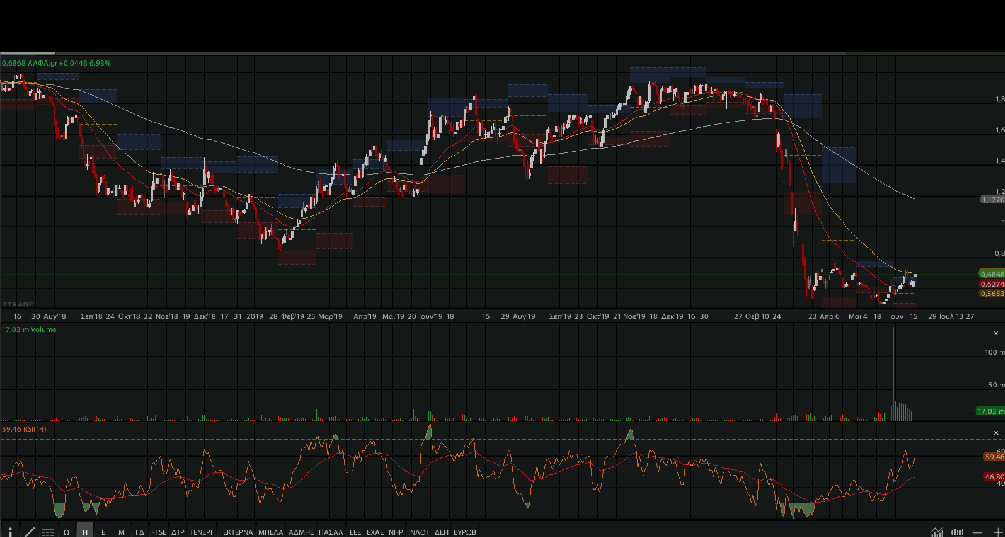Switch to the ΕΥΡΩΒ symbol tab

(463, 531)
